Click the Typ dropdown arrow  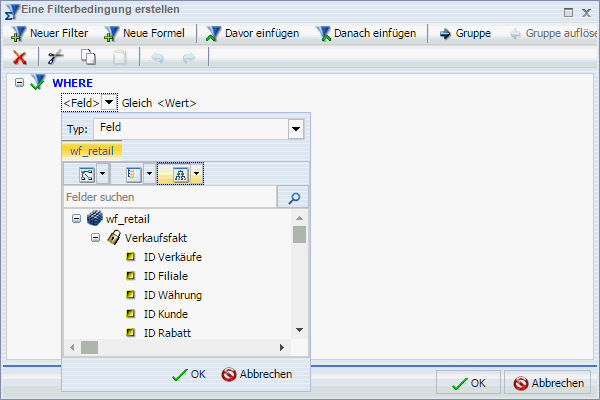[x=296, y=129]
